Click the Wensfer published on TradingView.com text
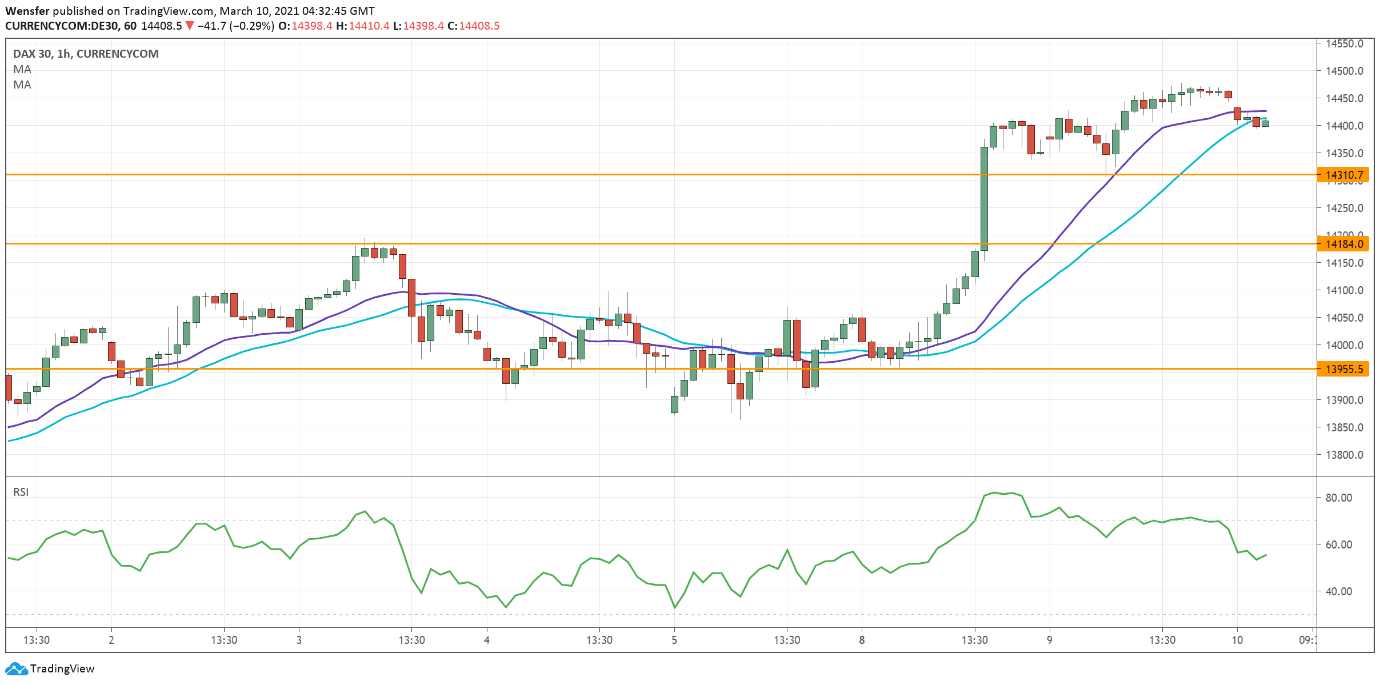Image resolution: width=1380 pixels, height=685 pixels. tap(110, 11)
